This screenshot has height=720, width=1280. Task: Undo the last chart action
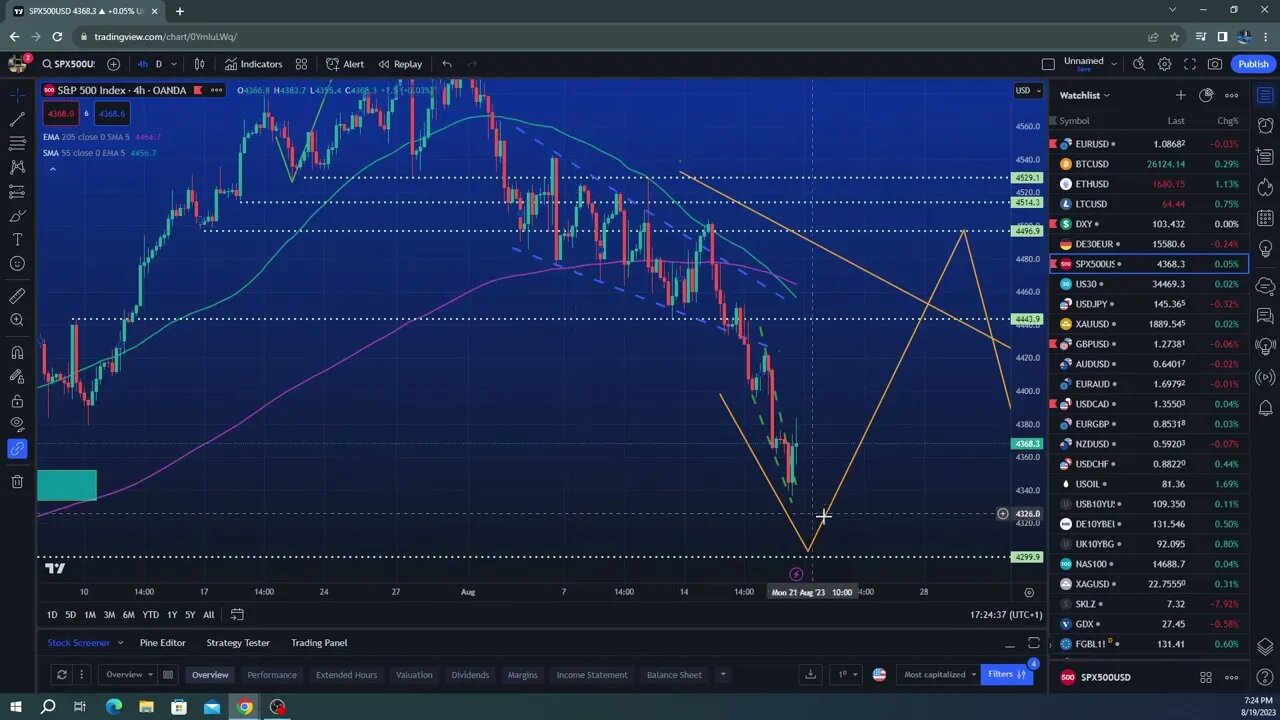pyautogui.click(x=447, y=64)
